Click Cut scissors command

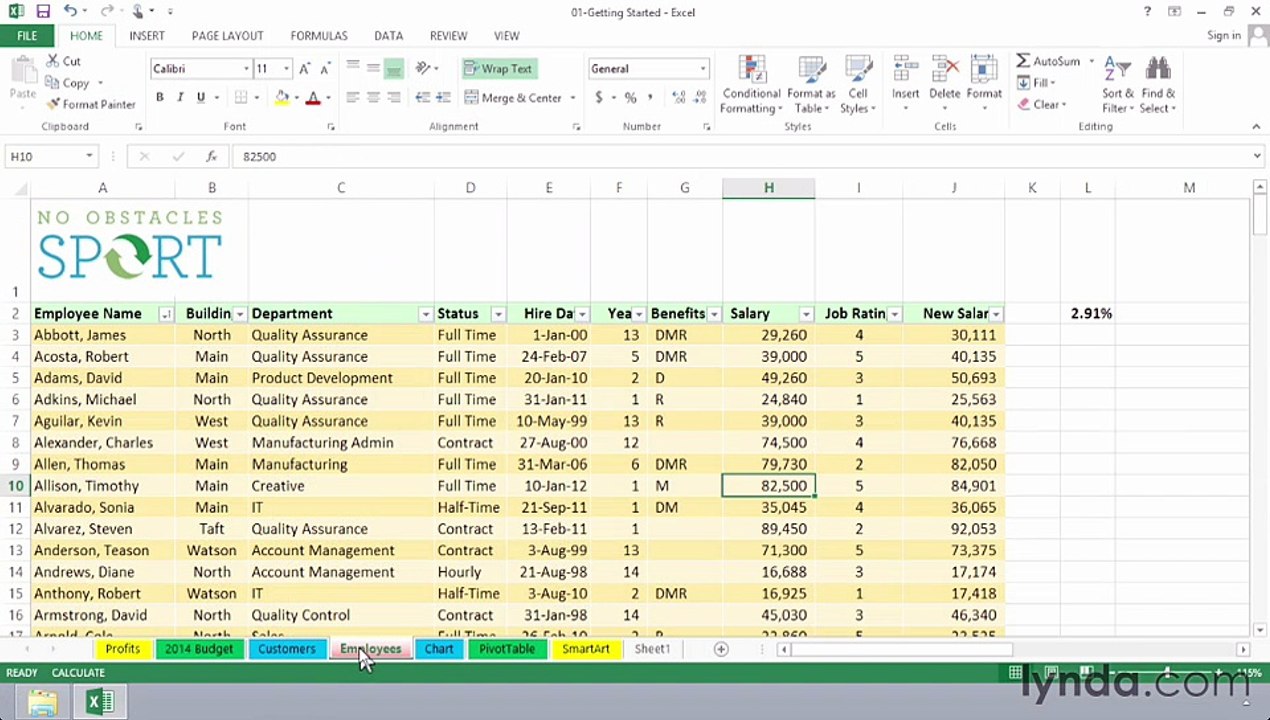tap(63, 61)
